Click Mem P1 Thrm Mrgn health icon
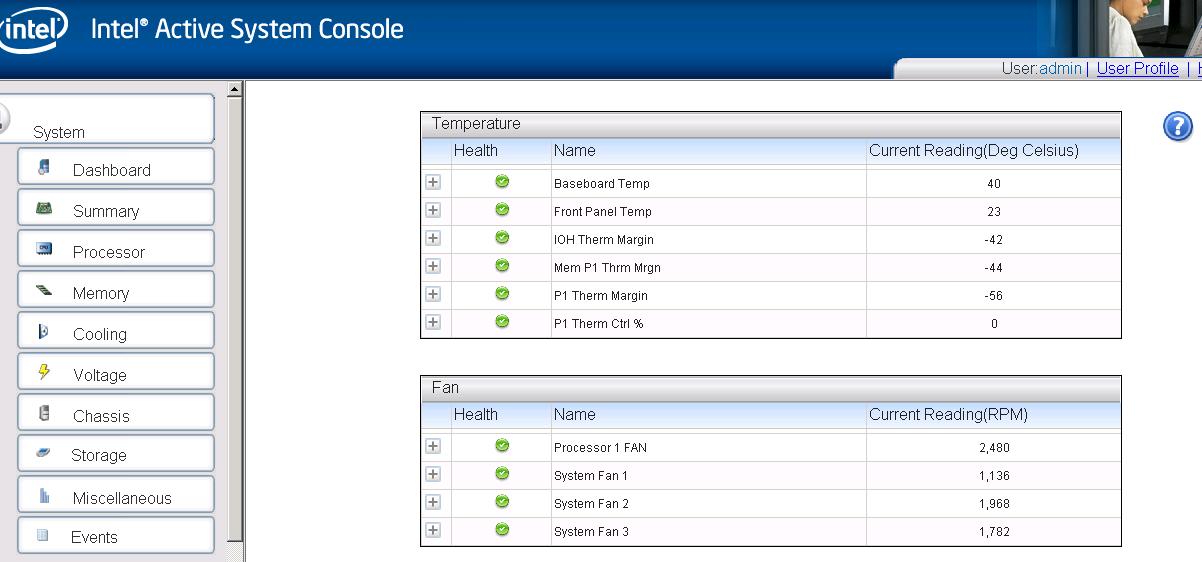1202x562 pixels. pyautogui.click(x=502, y=266)
